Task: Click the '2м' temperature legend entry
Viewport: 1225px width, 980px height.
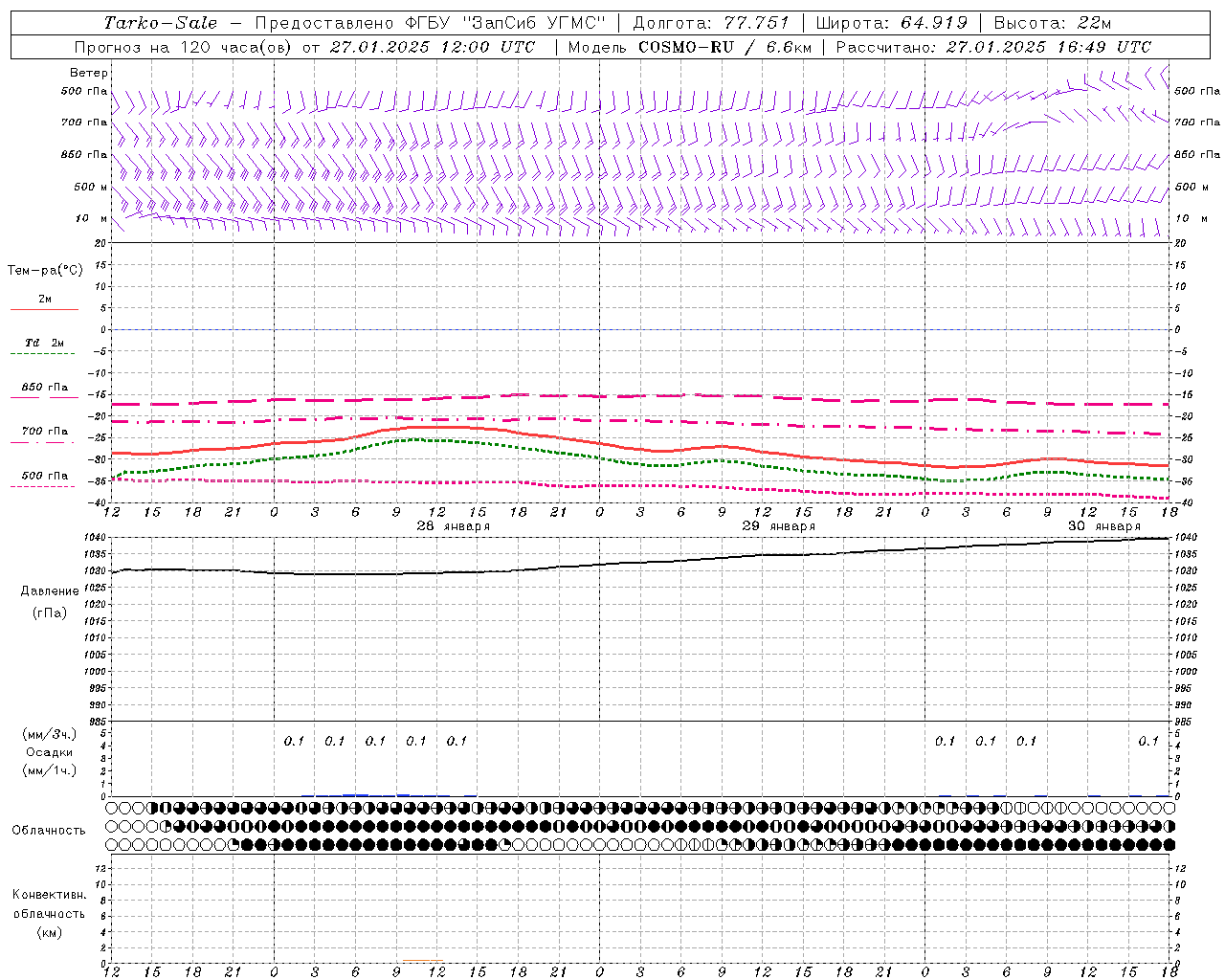Action: point(45,299)
